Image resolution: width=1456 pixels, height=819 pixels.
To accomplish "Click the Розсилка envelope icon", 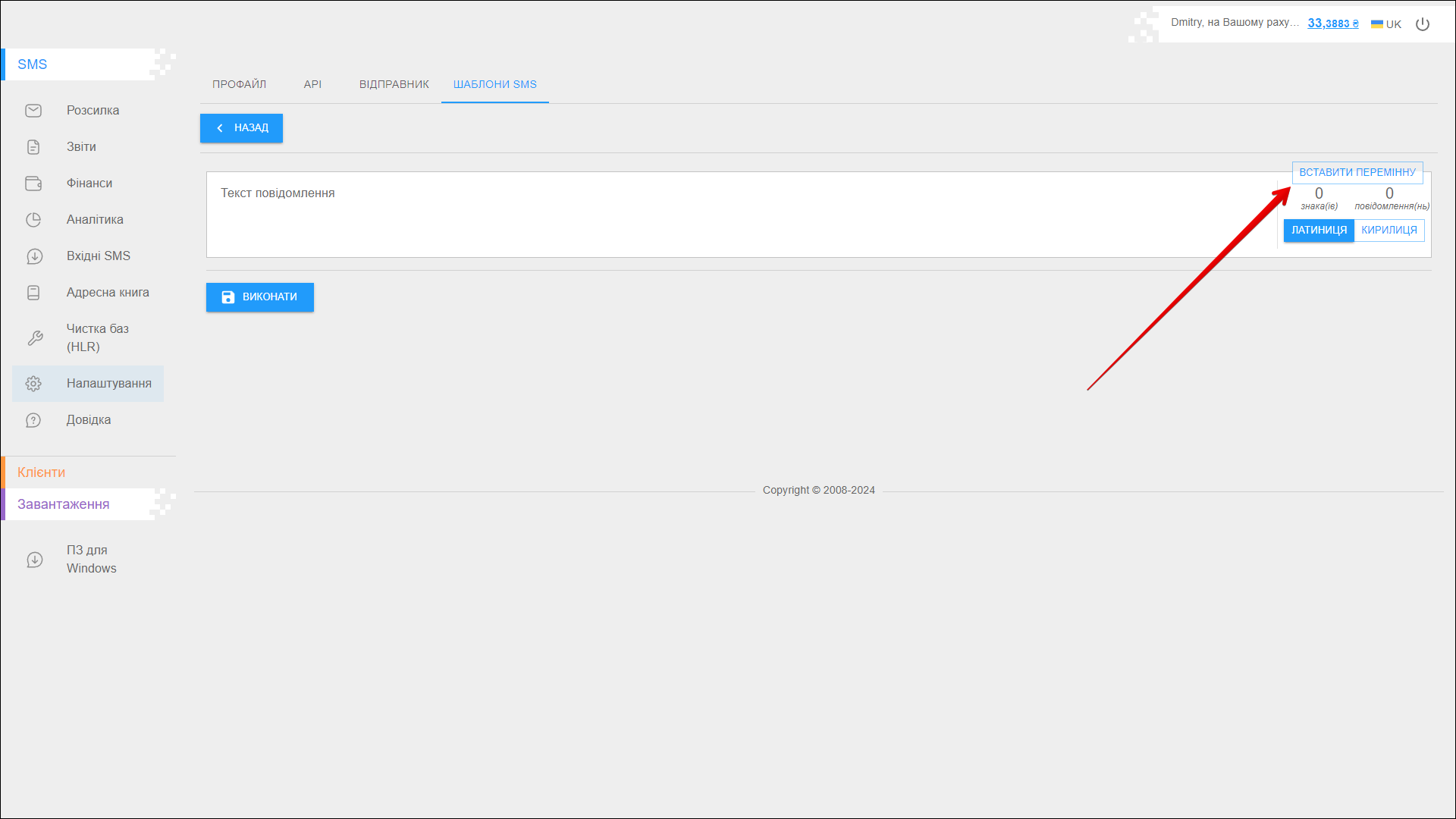I will click(33, 111).
